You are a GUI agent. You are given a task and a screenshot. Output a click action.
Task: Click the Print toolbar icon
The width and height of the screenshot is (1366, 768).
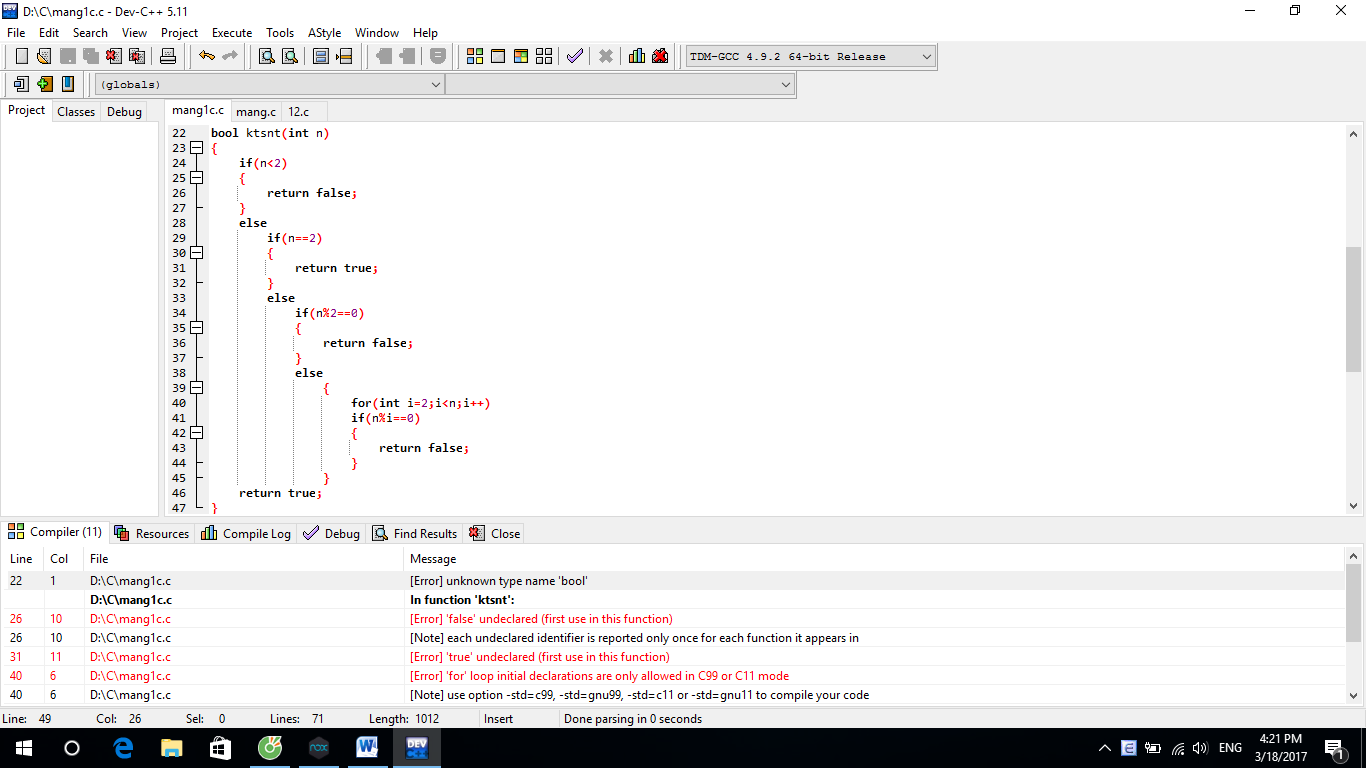[x=168, y=56]
